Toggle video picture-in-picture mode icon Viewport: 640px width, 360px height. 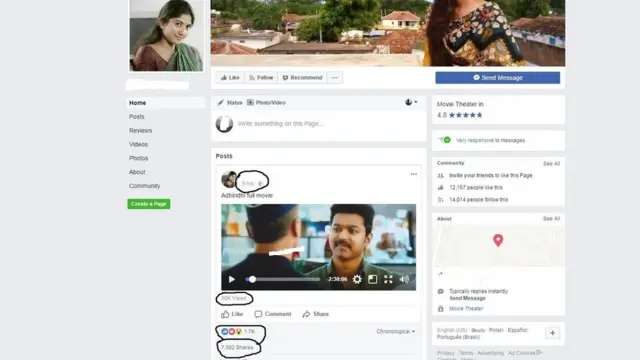coord(373,279)
